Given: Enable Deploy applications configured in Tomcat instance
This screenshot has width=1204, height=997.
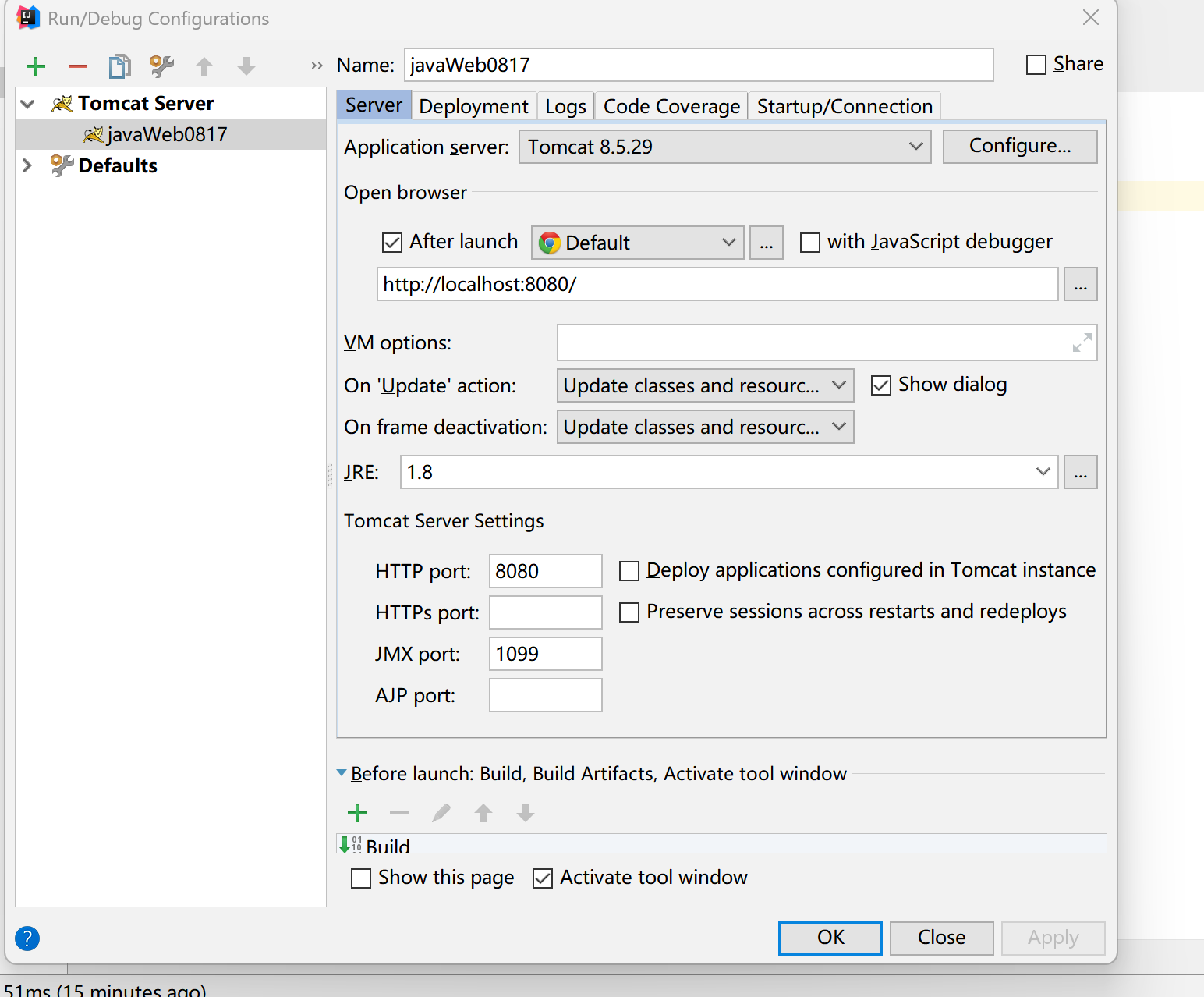Looking at the screenshot, I should point(629,571).
